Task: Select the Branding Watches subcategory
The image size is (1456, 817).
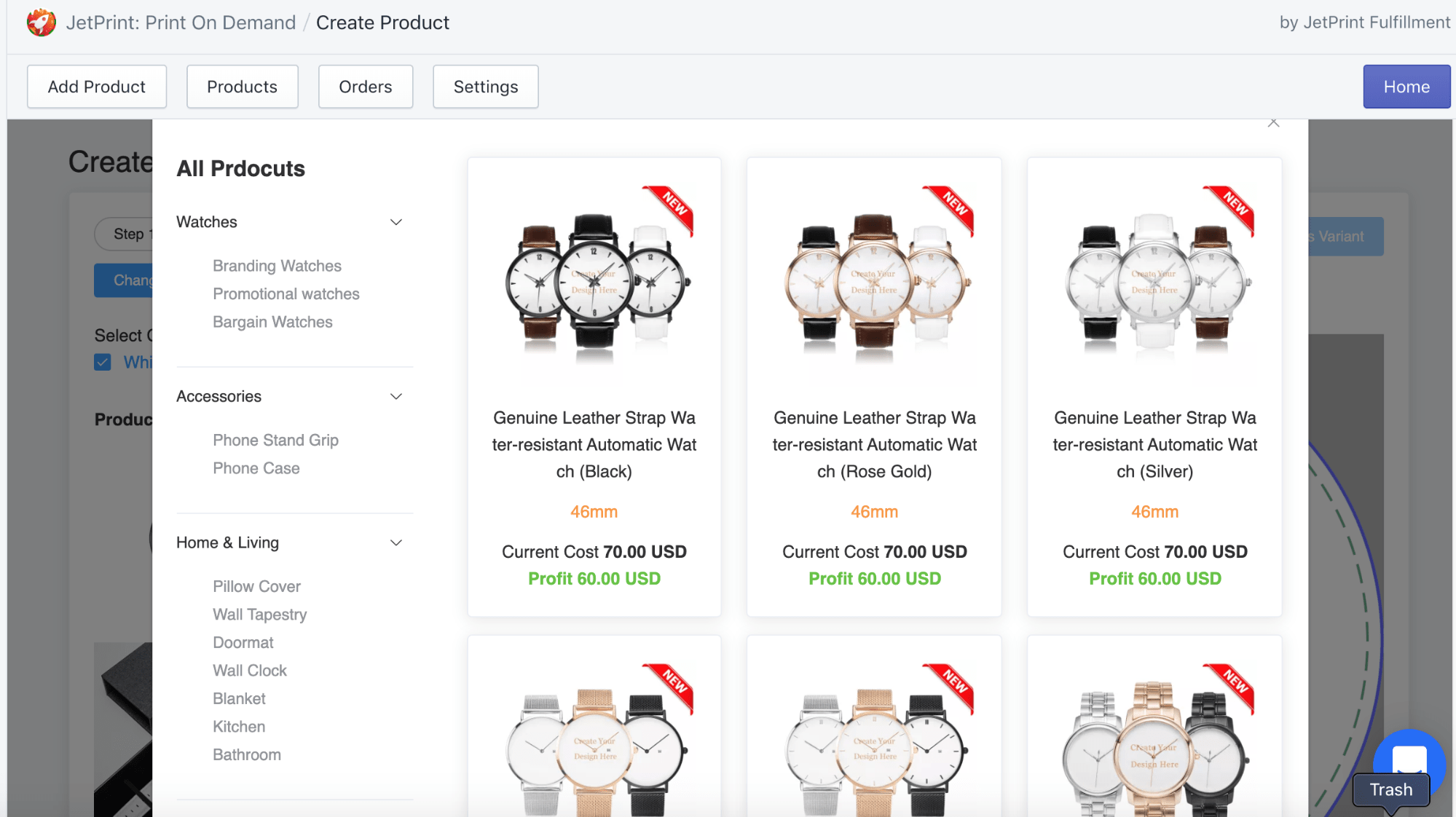Action: pyautogui.click(x=277, y=265)
